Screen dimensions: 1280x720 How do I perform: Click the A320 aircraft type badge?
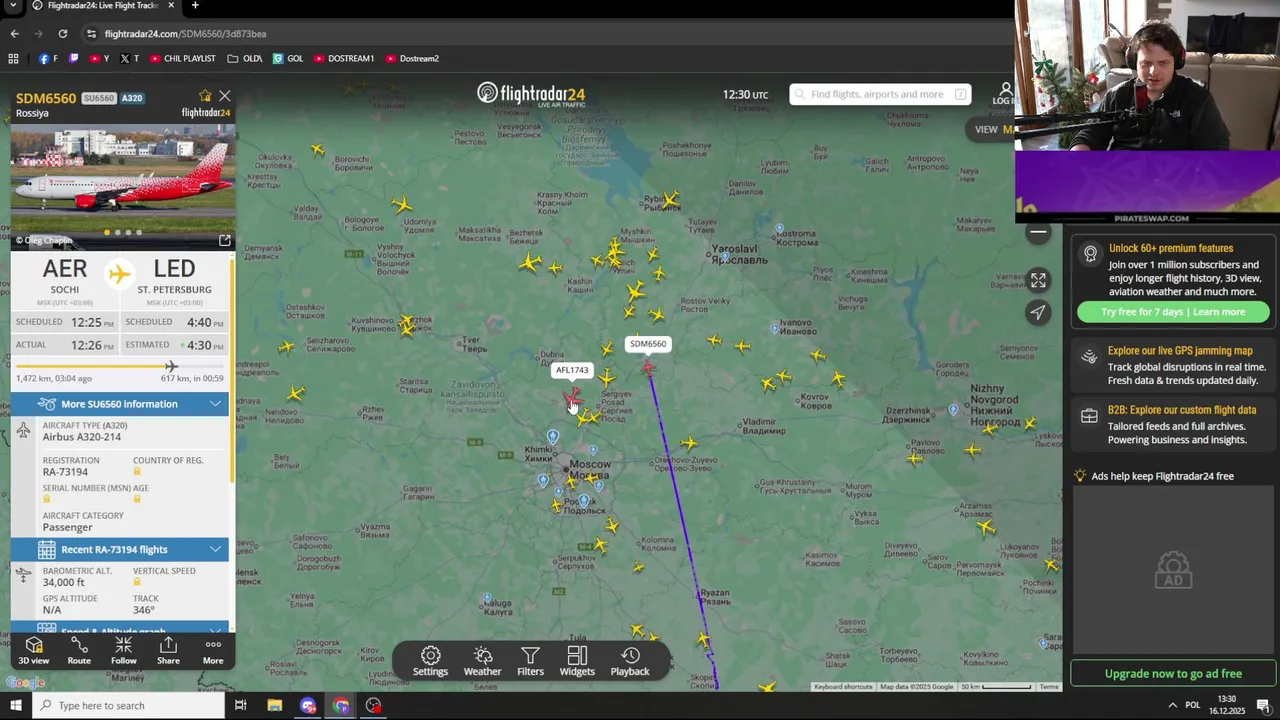coord(132,98)
